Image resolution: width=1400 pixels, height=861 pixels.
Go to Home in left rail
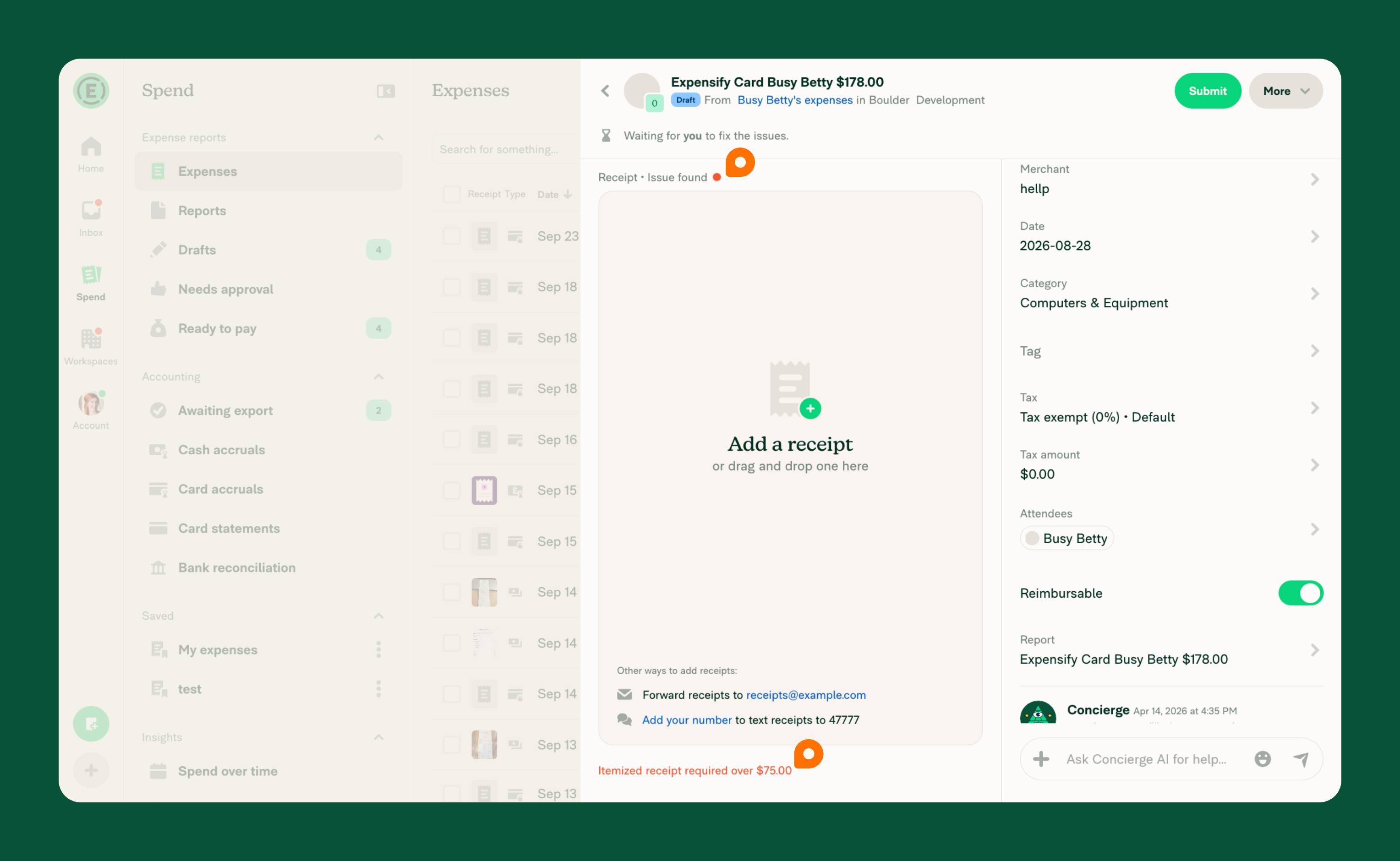tap(91, 154)
